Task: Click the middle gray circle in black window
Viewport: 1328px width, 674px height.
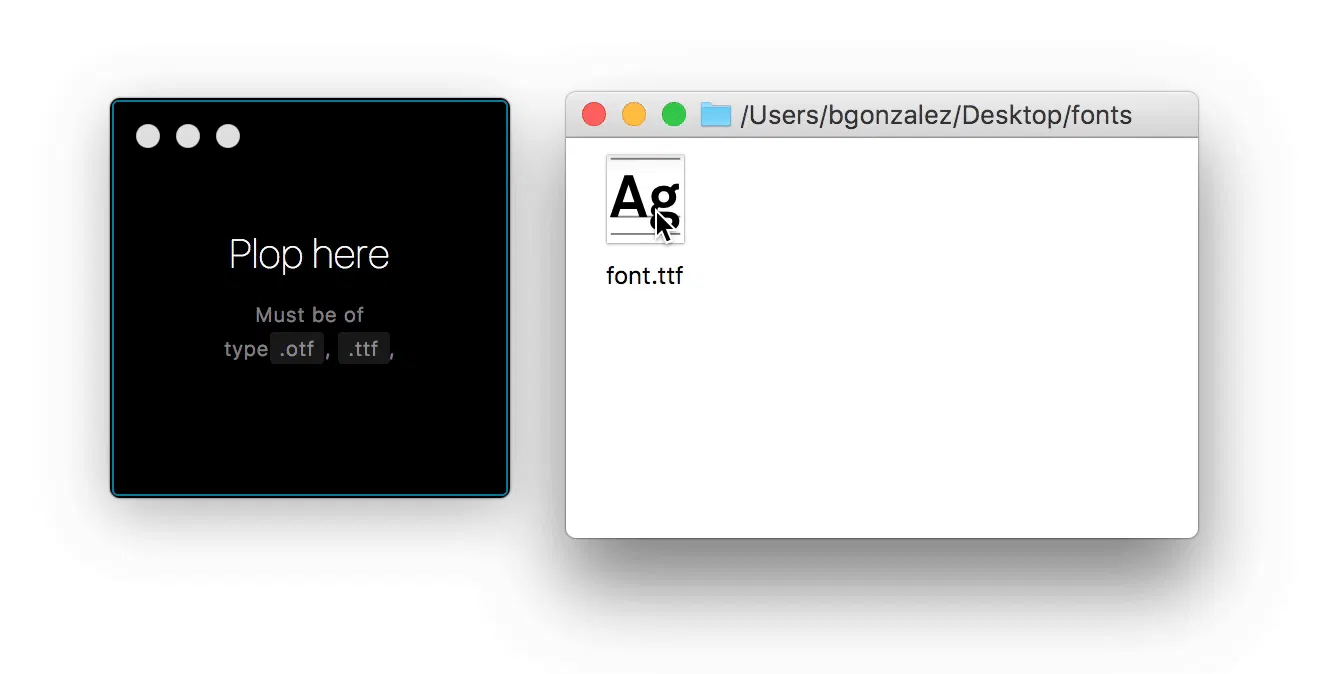Action: (x=188, y=136)
